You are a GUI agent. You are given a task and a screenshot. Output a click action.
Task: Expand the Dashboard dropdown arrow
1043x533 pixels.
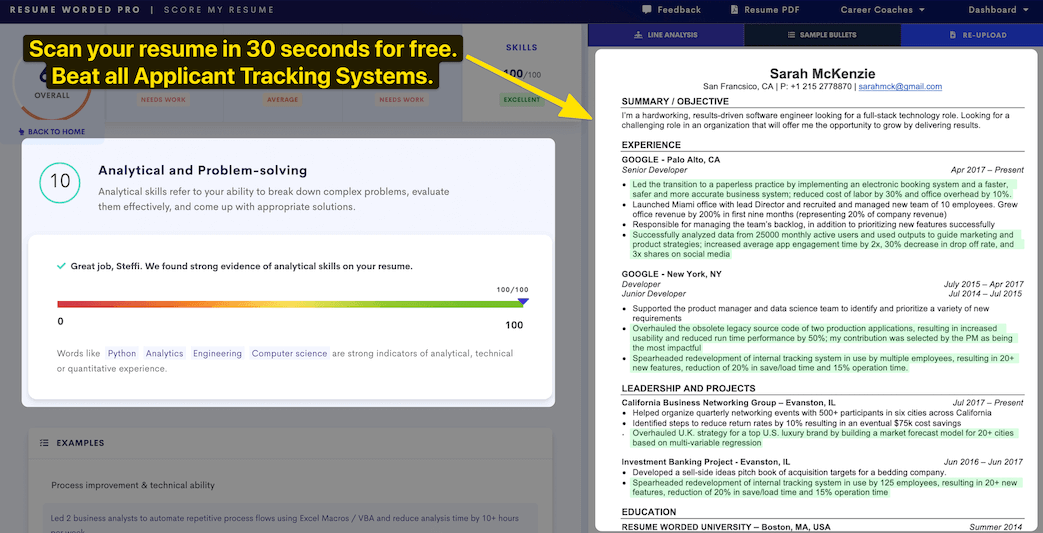click(1025, 10)
